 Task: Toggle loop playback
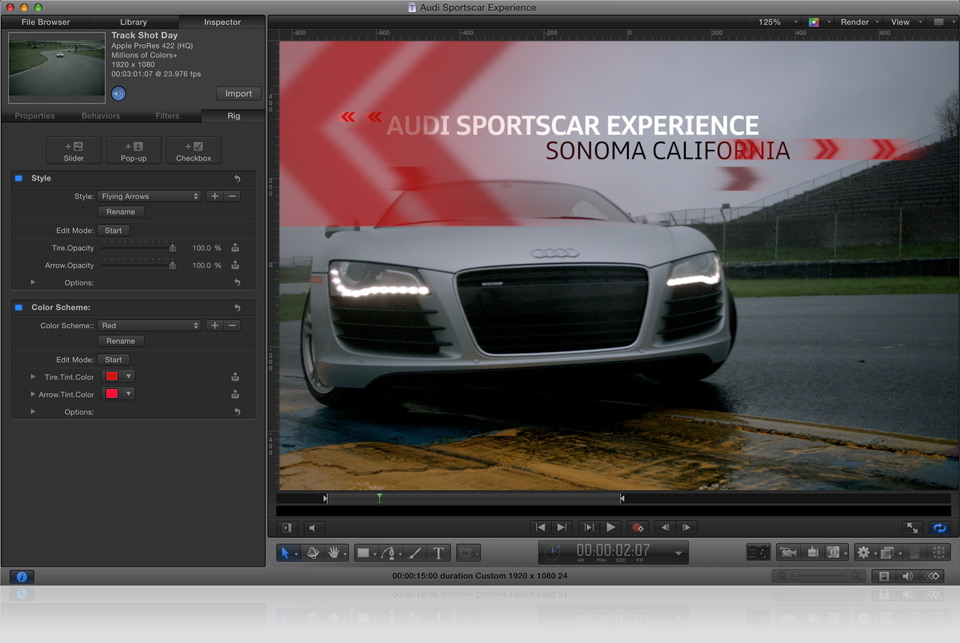[939, 527]
